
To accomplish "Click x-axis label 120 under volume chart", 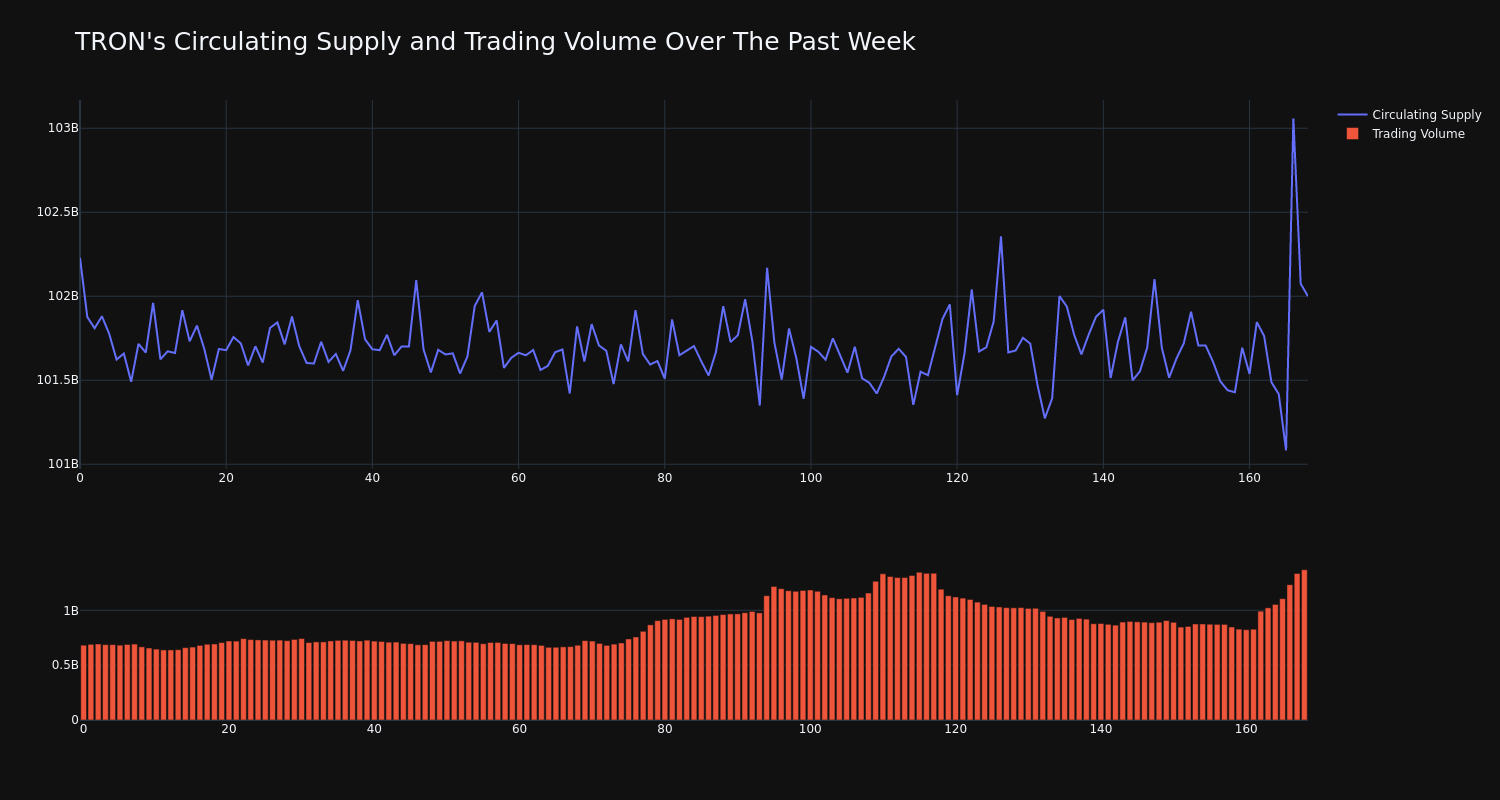I will (x=956, y=729).
